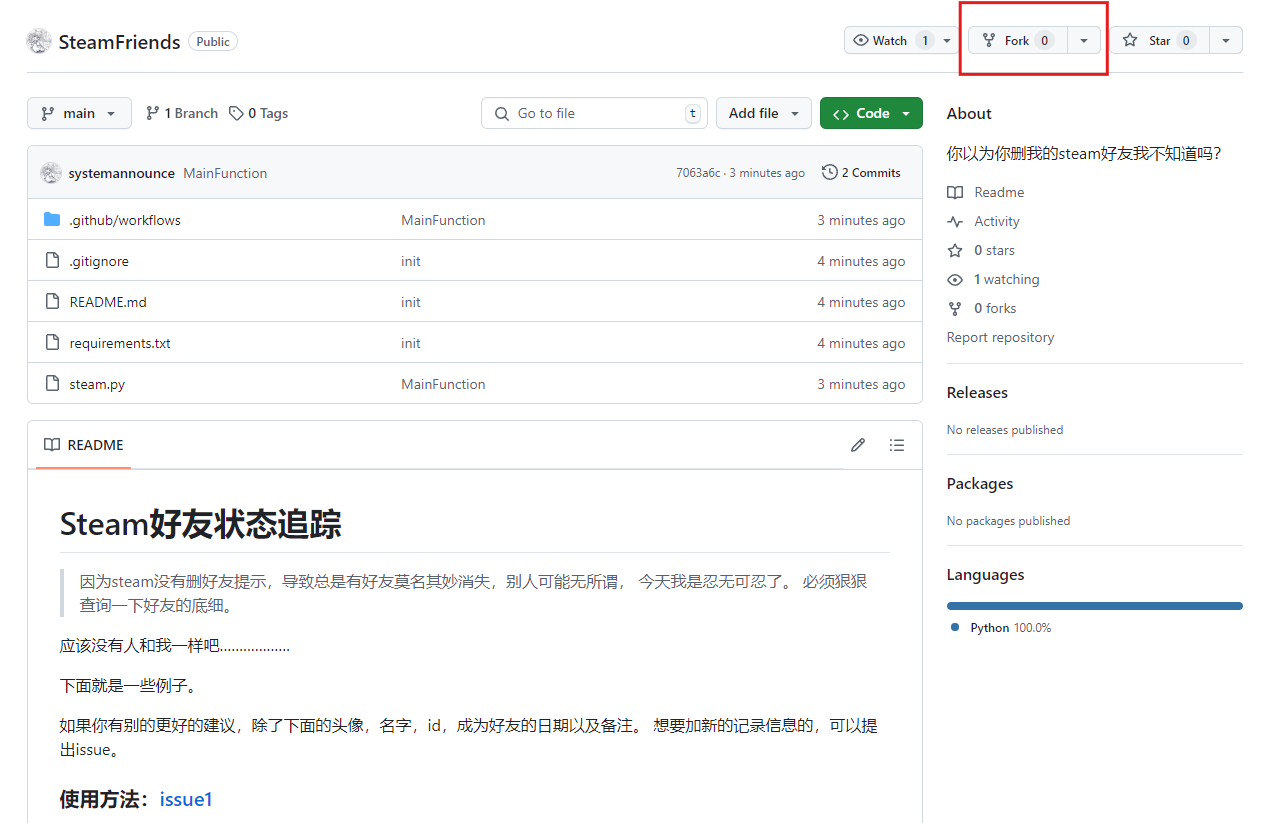1287x823 pixels.
Task: Fork this repository with the Fork button
Action: 1018,40
